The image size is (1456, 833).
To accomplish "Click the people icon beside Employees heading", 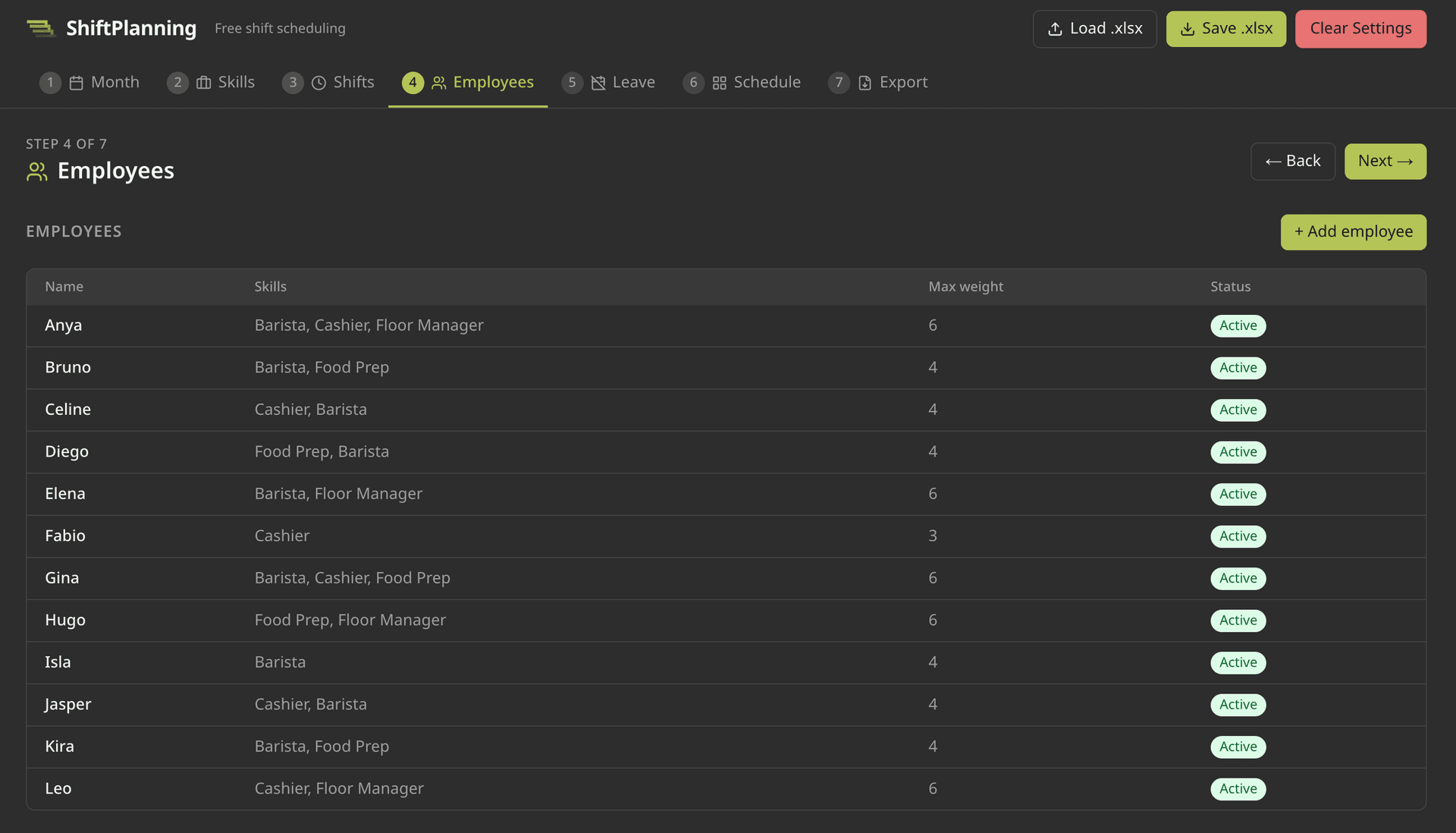I will click(36, 171).
